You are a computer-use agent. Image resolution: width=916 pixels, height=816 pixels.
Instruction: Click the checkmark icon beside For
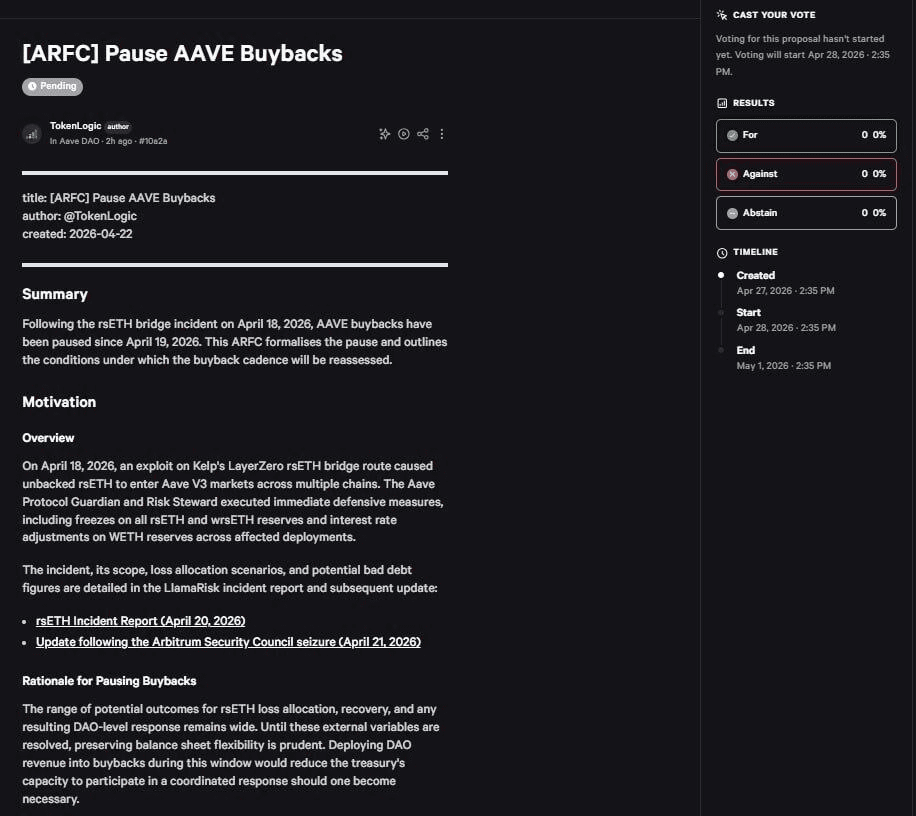(x=732, y=135)
